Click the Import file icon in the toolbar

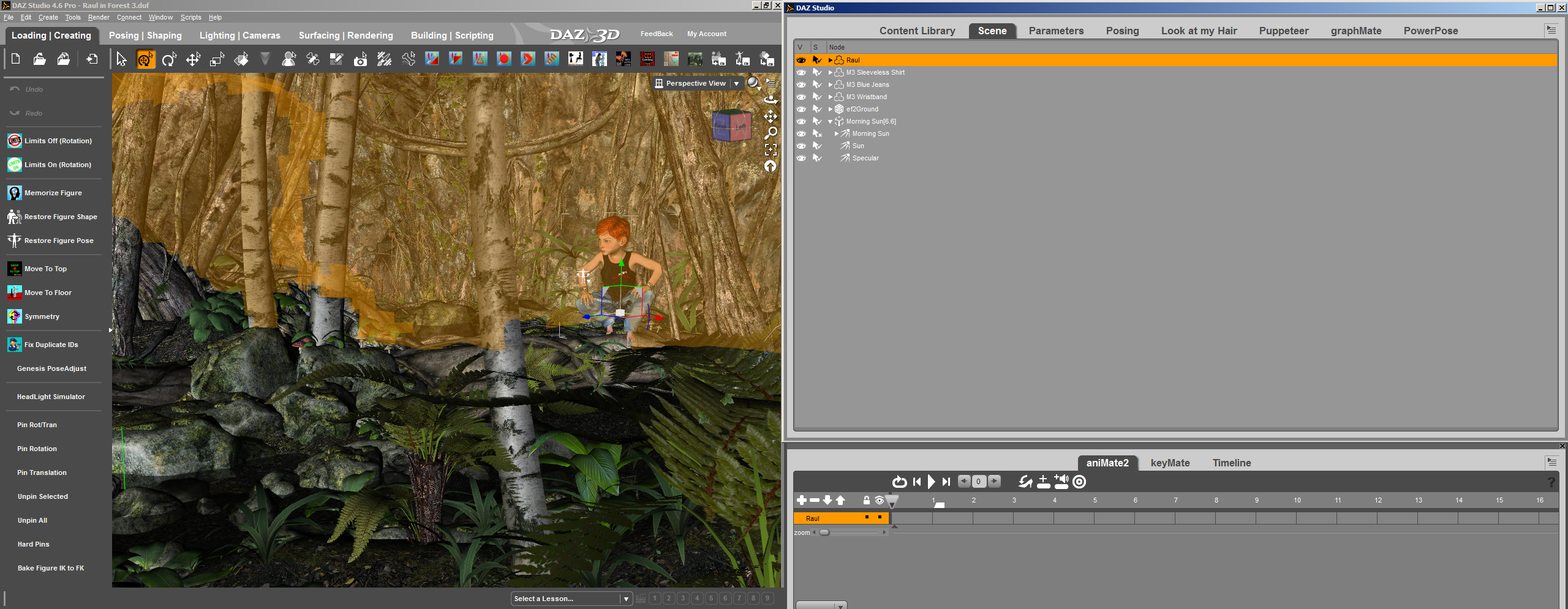pos(92,59)
